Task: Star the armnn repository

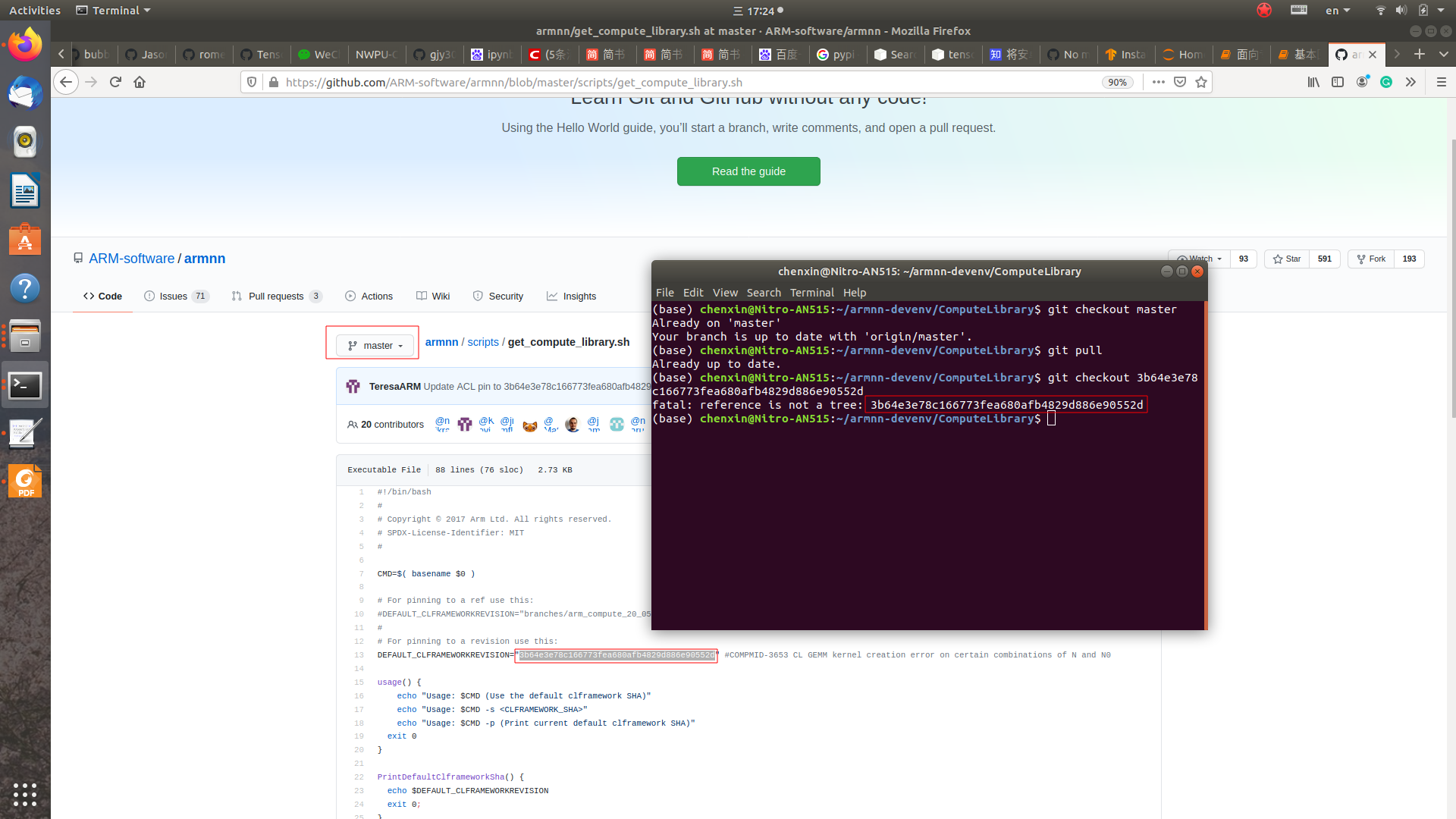Action: point(1287,259)
